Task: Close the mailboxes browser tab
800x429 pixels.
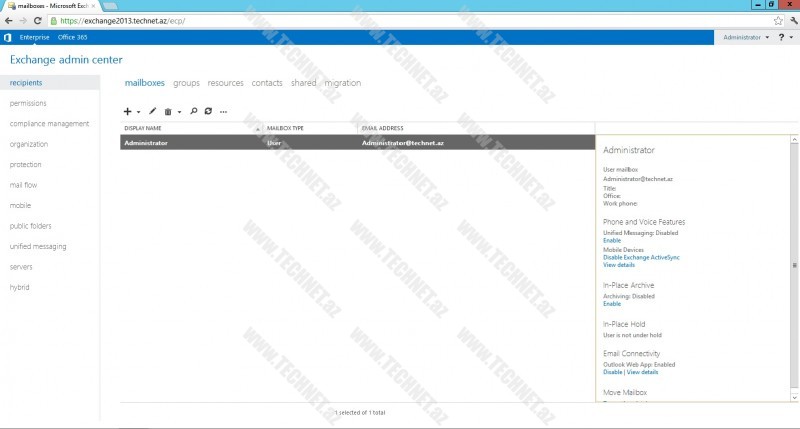Action: click(x=93, y=6)
